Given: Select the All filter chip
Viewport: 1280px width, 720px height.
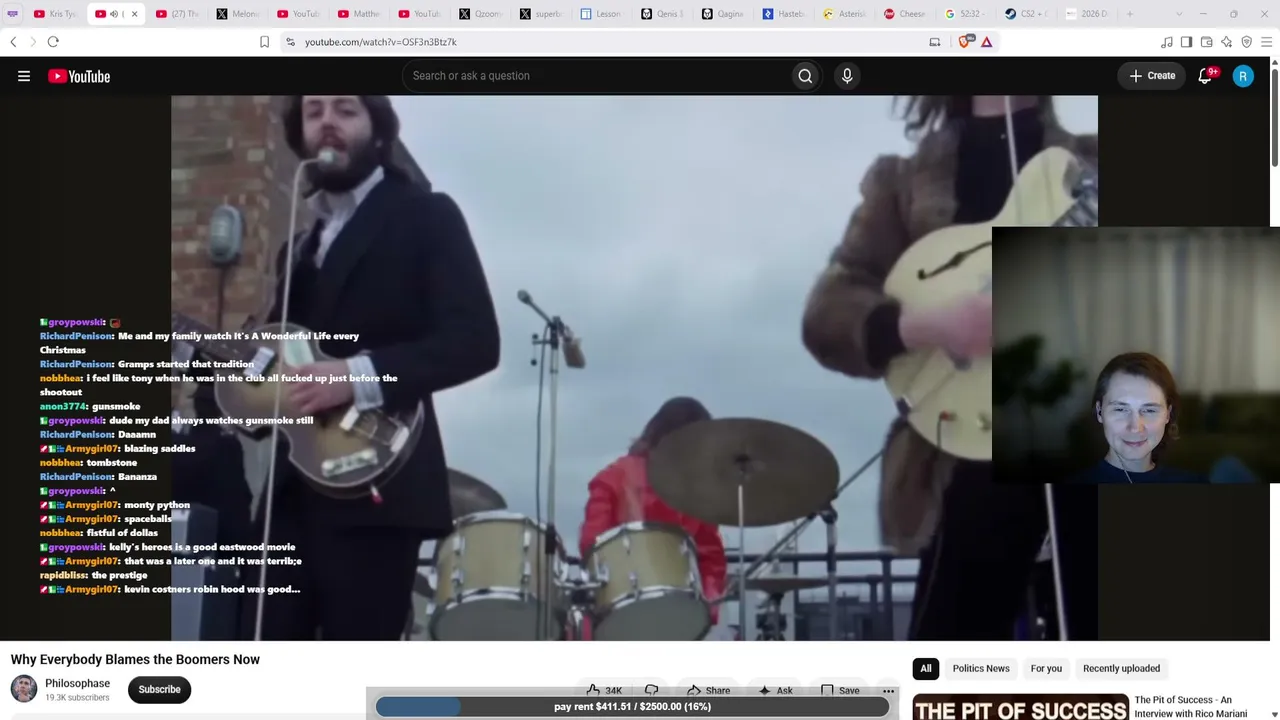Looking at the screenshot, I should click(x=926, y=668).
